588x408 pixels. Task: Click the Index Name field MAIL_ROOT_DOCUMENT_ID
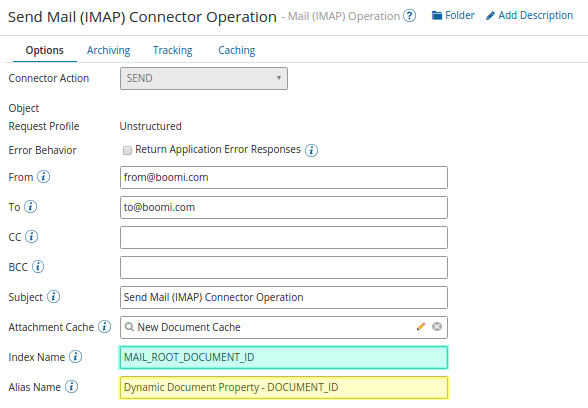(x=284, y=357)
